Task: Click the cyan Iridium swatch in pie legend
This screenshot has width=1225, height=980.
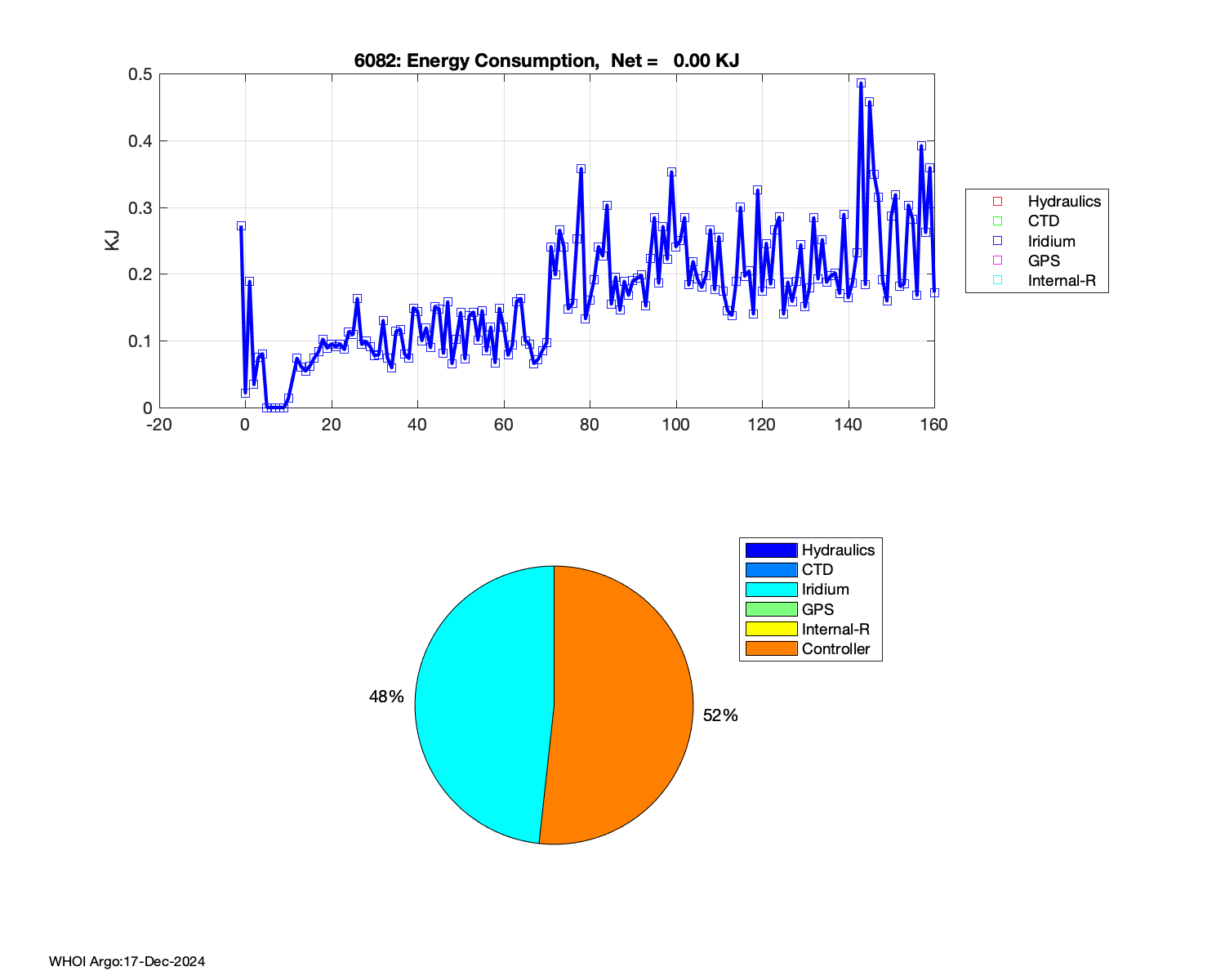Action: (771, 590)
